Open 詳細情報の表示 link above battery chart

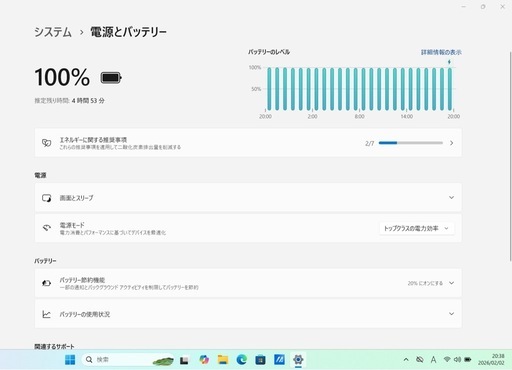click(441, 52)
